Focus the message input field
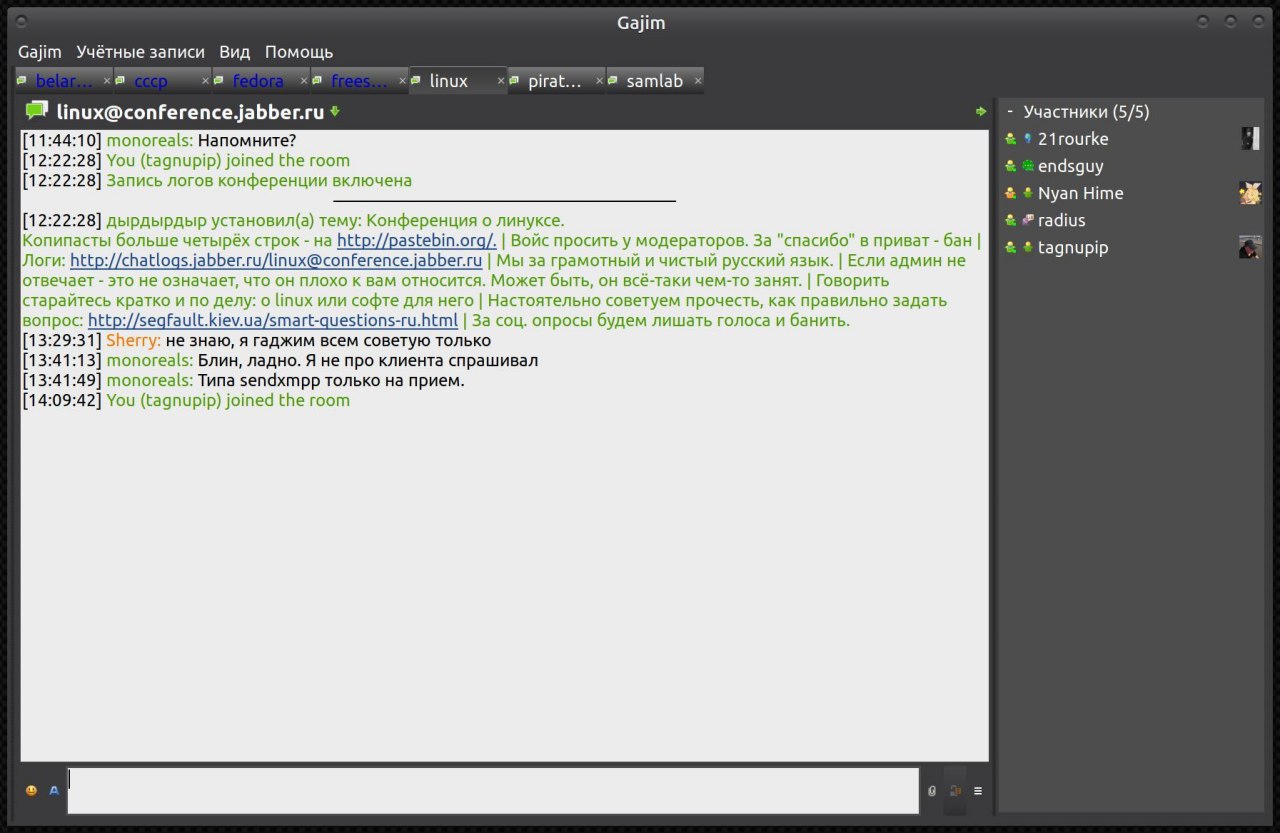 493,791
